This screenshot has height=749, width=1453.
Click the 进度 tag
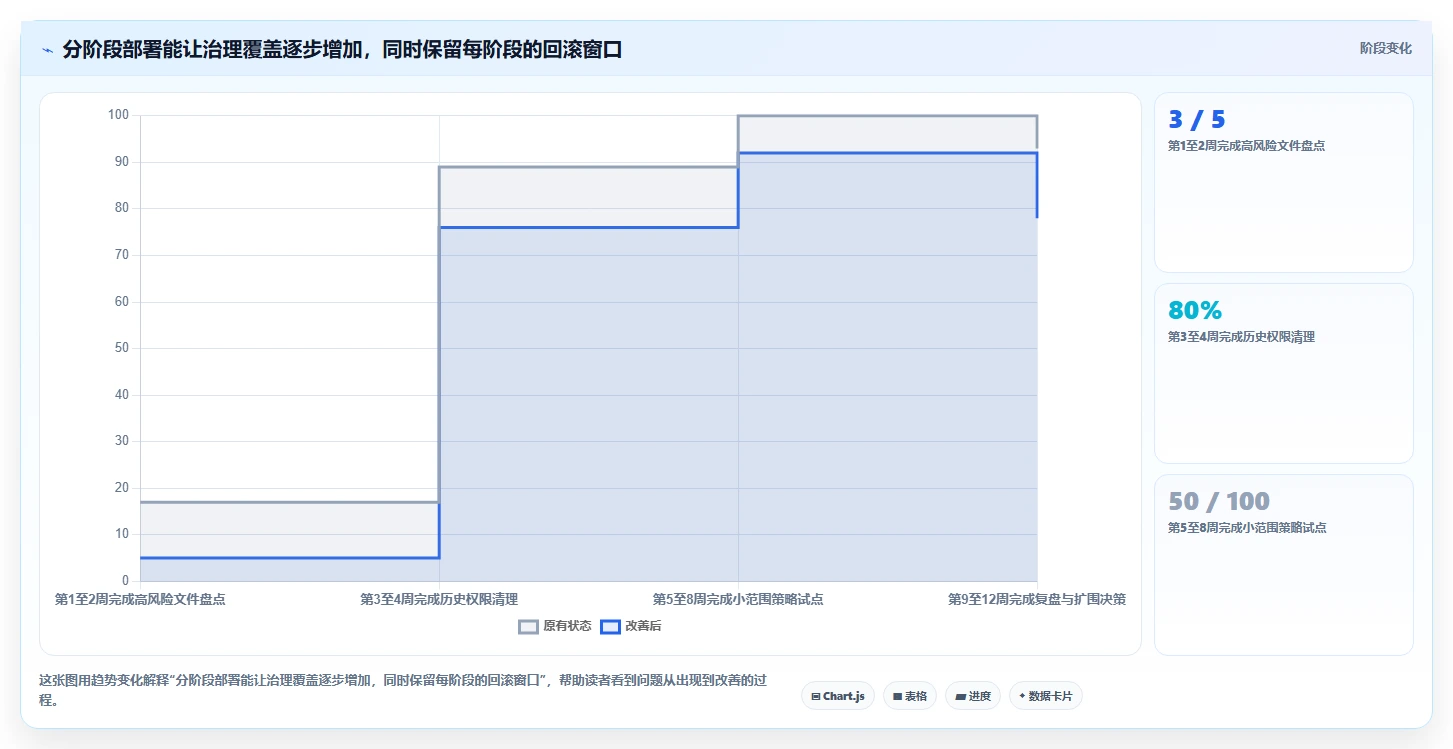972,696
